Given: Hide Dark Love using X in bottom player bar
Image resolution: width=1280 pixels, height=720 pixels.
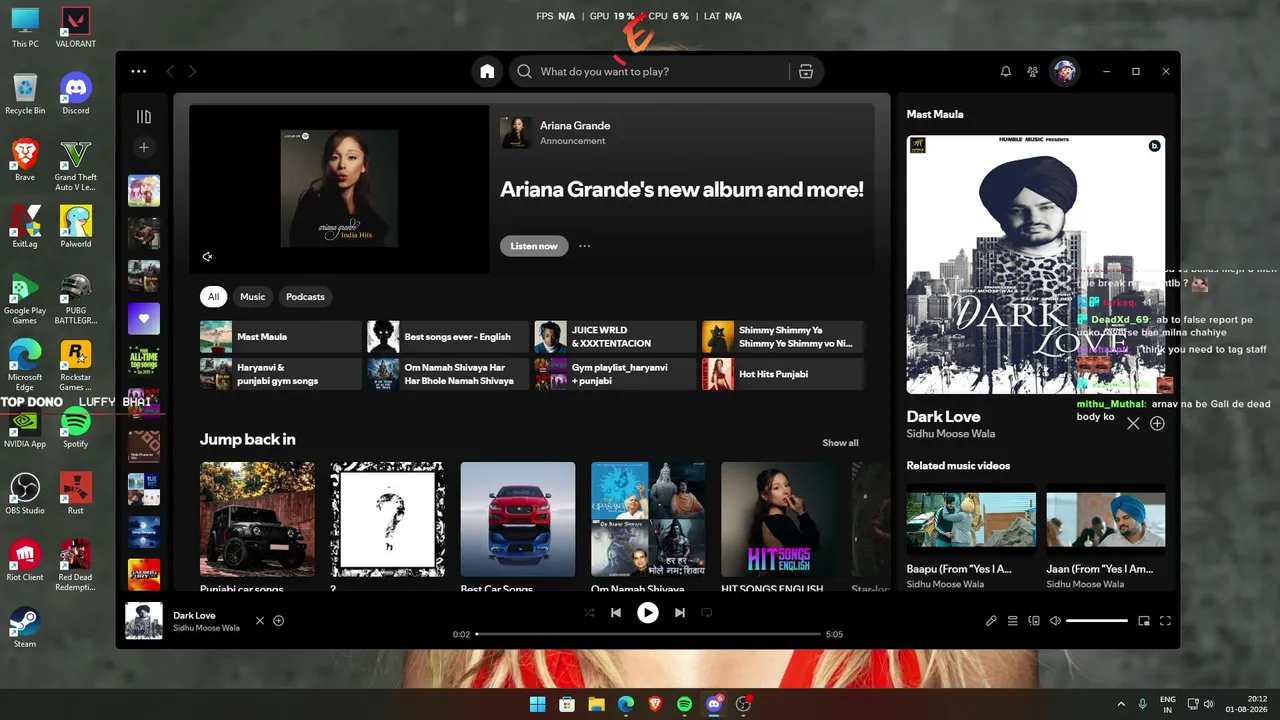Looking at the screenshot, I should (x=260, y=621).
